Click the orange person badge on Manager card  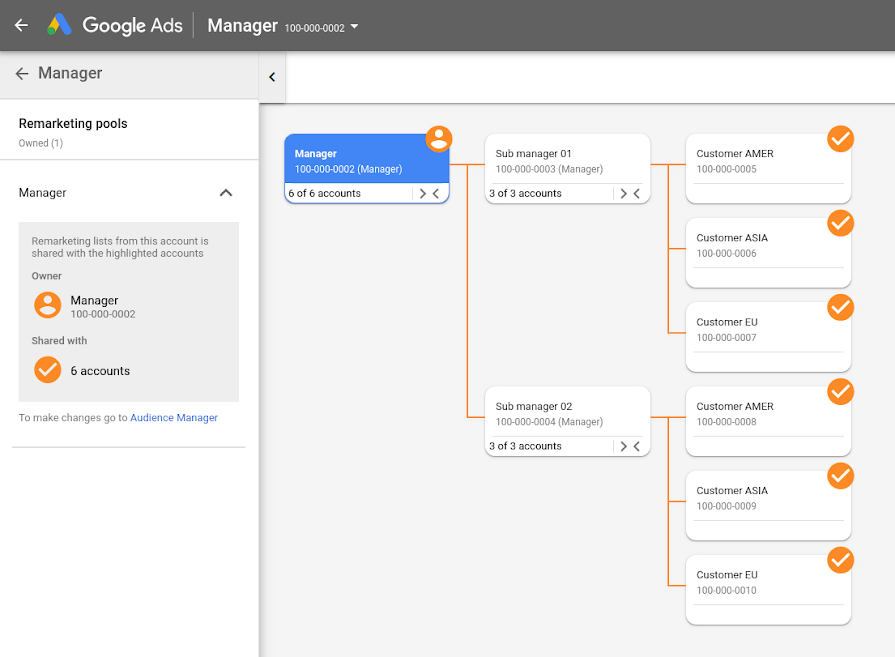coord(439,139)
